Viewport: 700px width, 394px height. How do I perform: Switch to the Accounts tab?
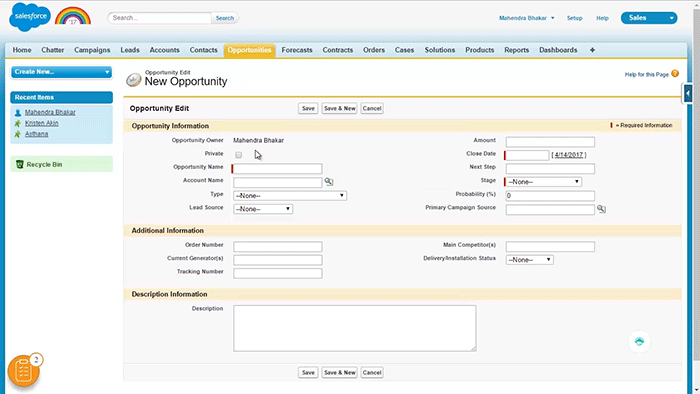coord(164,50)
